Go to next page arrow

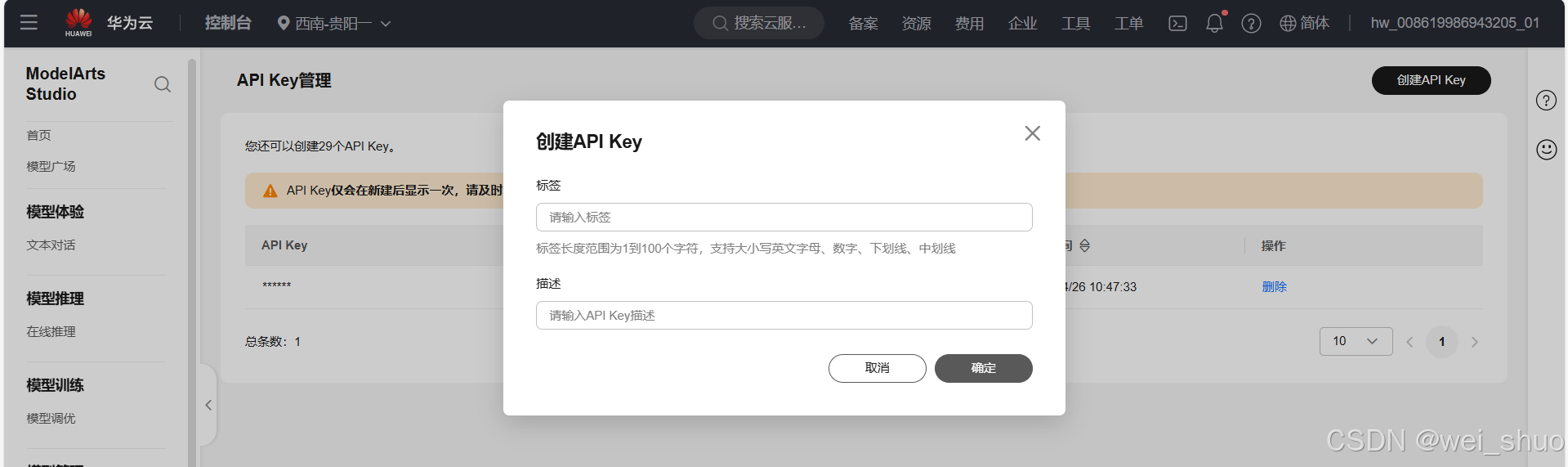1475,342
